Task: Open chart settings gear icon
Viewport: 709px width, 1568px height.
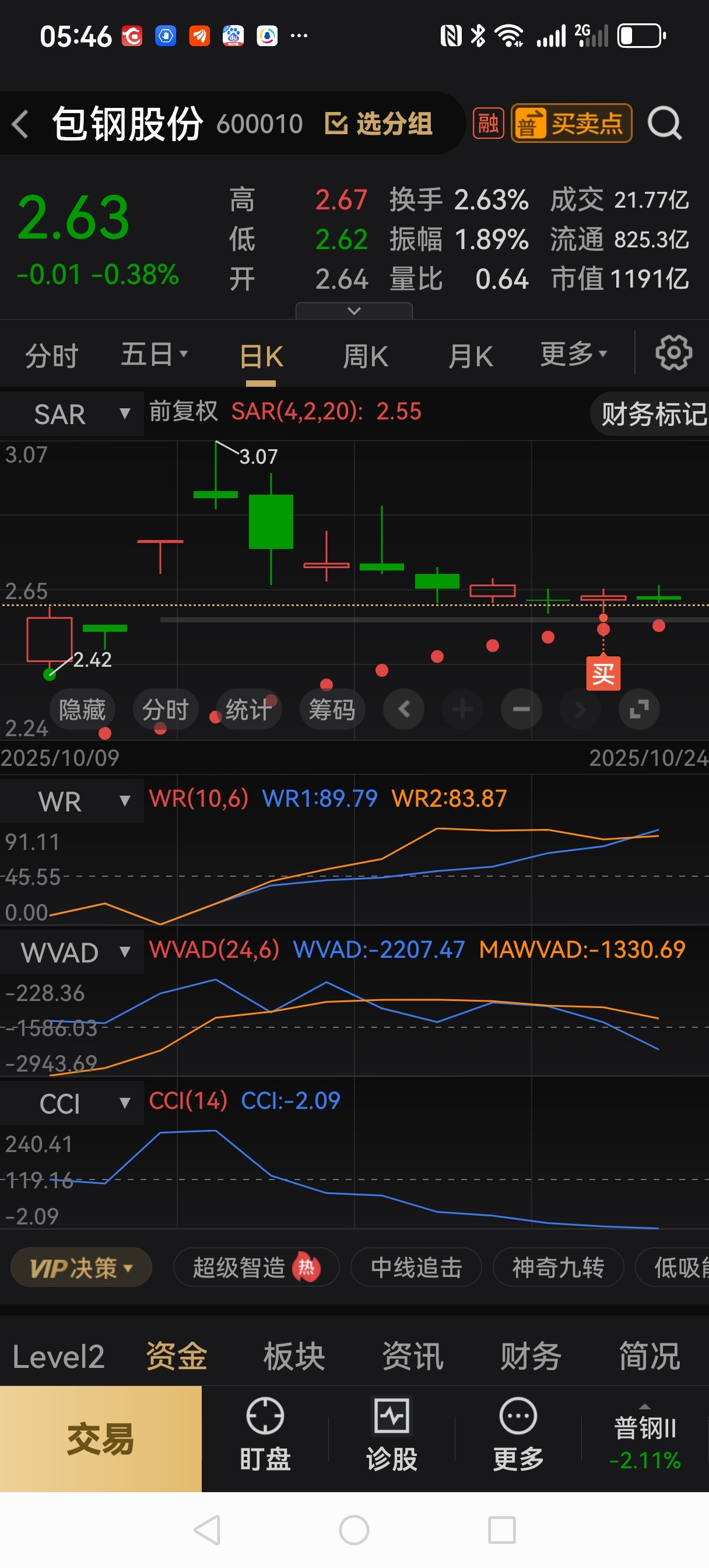Action: [673, 352]
